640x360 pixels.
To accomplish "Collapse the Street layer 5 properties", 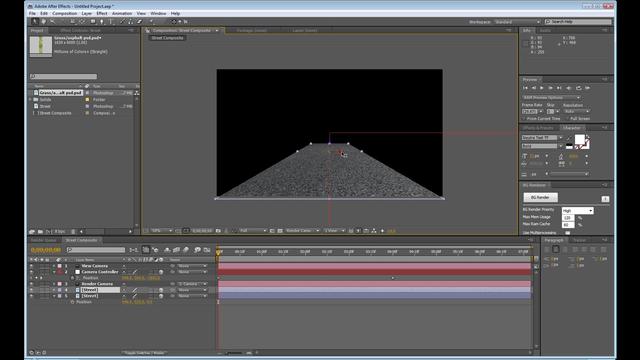I will coord(54,296).
